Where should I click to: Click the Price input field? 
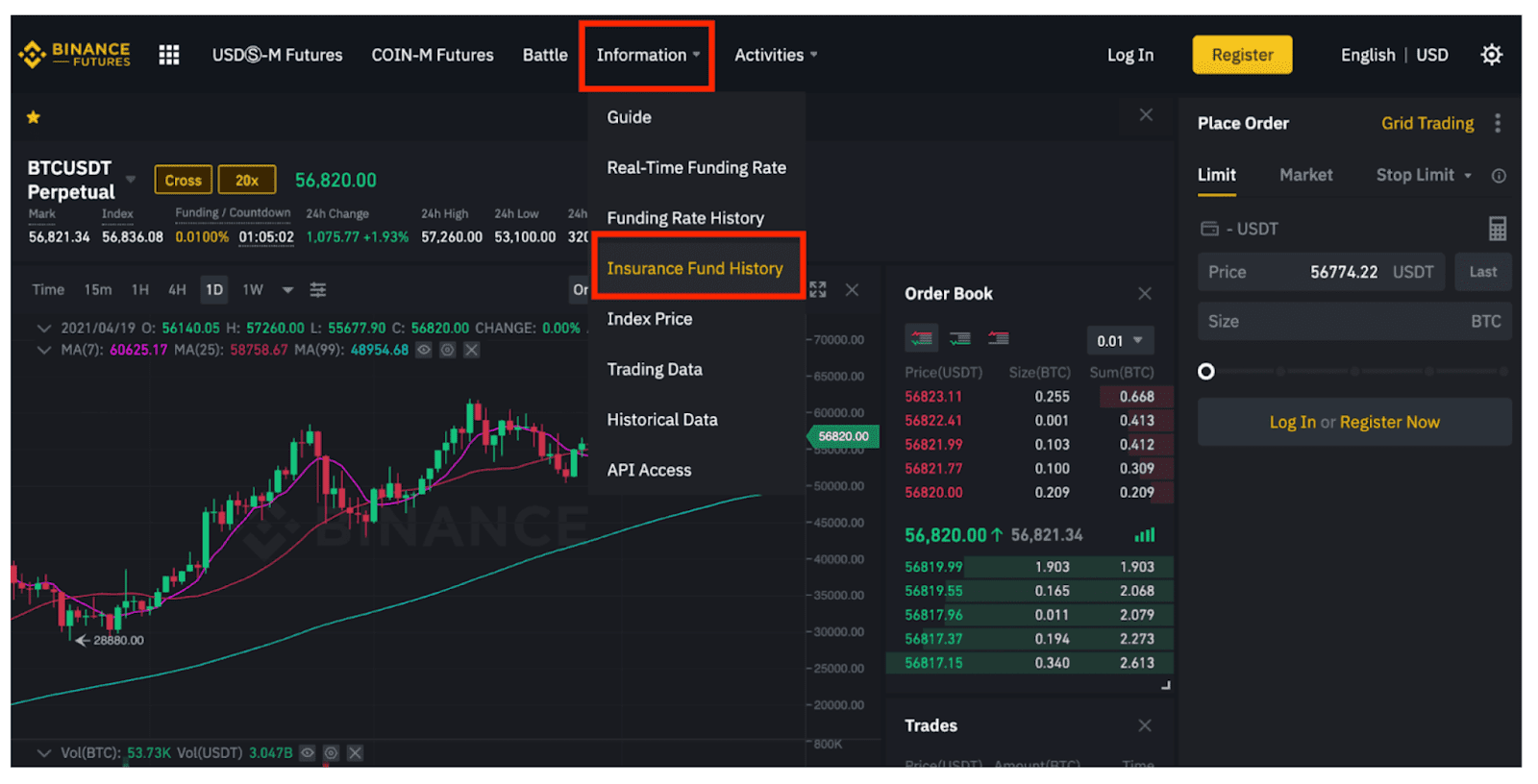[1321, 272]
